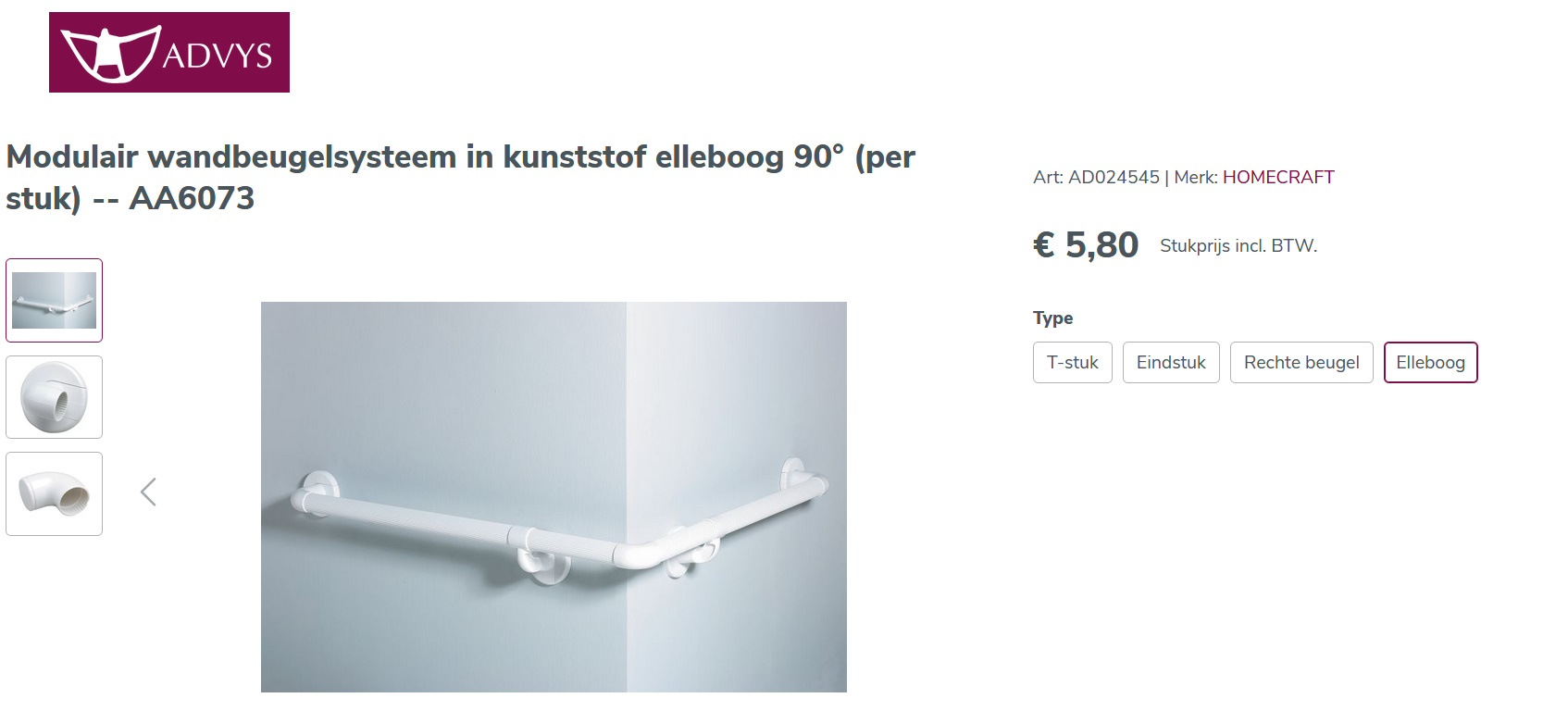Pick the Rechte beugel type

tap(1301, 362)
